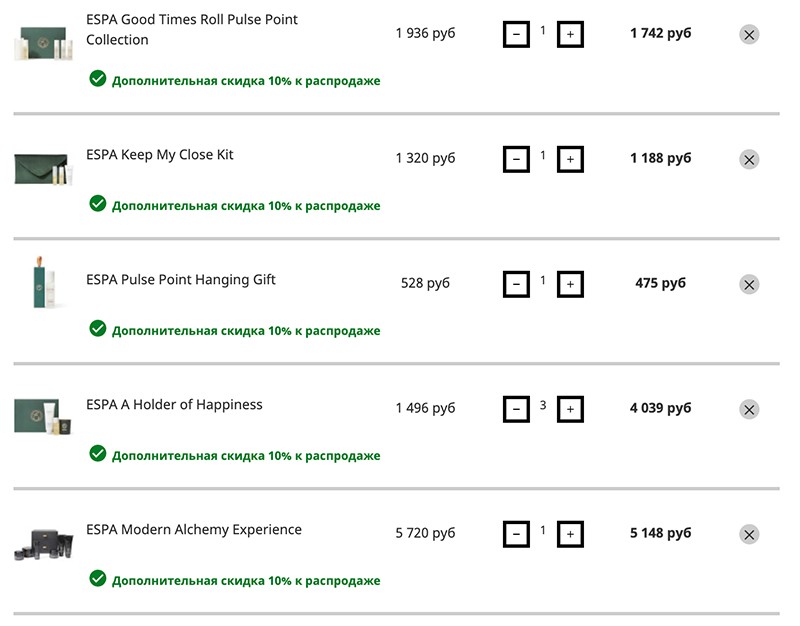Decrease quantity of Good Times Roll Collection
This screenshot has height=626, width=800.
click(x=516, y=34)
